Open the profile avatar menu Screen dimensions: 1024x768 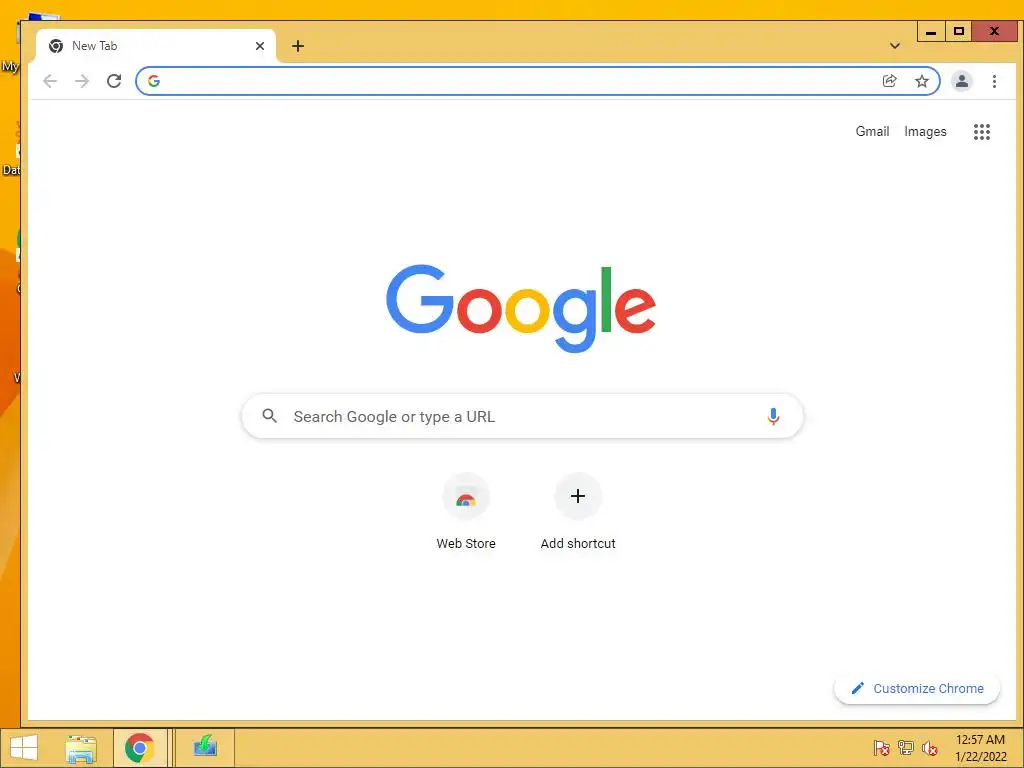pyautogui.click(x=961, y=81)
